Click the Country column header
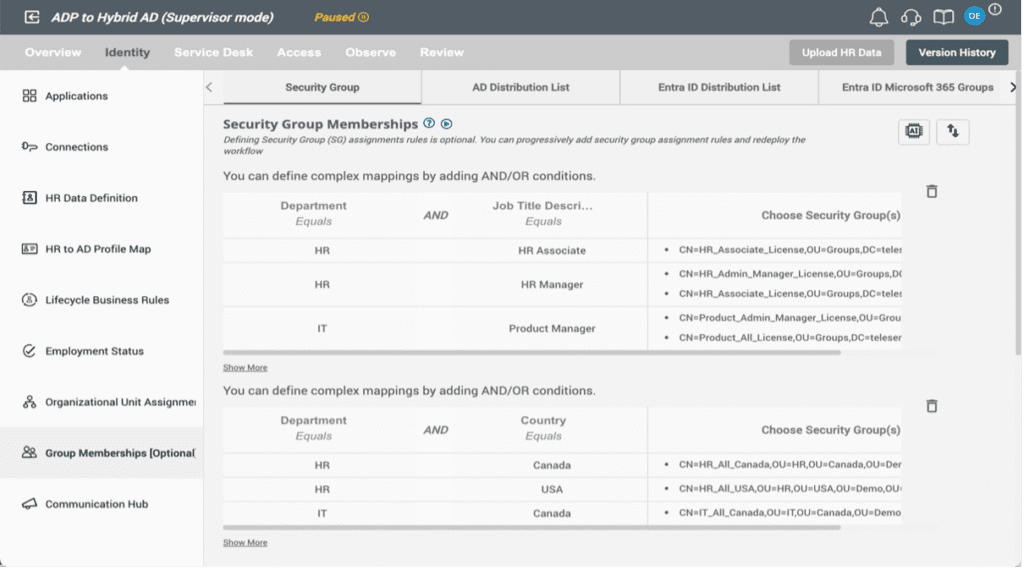Image resolution: width=1024 pixels, height=570 pixels. tap(543, 420)
